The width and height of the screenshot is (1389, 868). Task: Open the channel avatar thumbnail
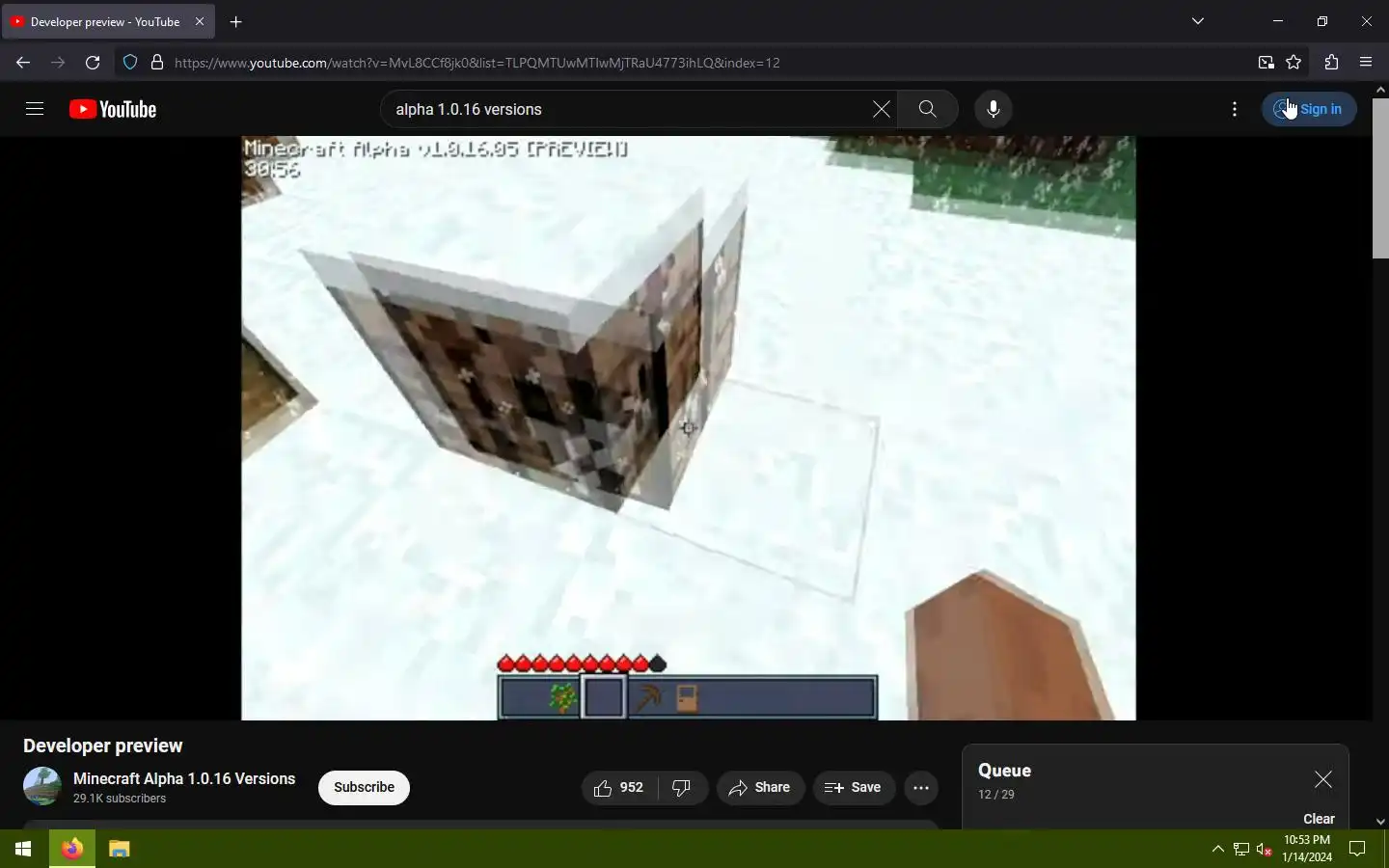[x=42, y=786]
